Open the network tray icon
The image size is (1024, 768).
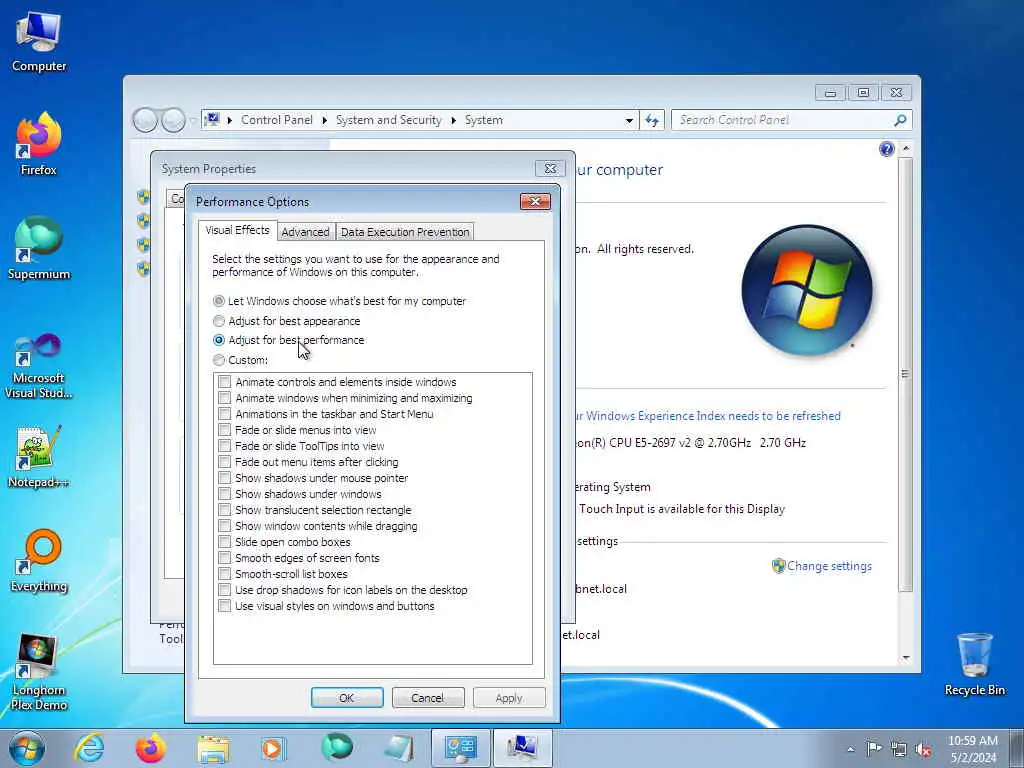899,749
